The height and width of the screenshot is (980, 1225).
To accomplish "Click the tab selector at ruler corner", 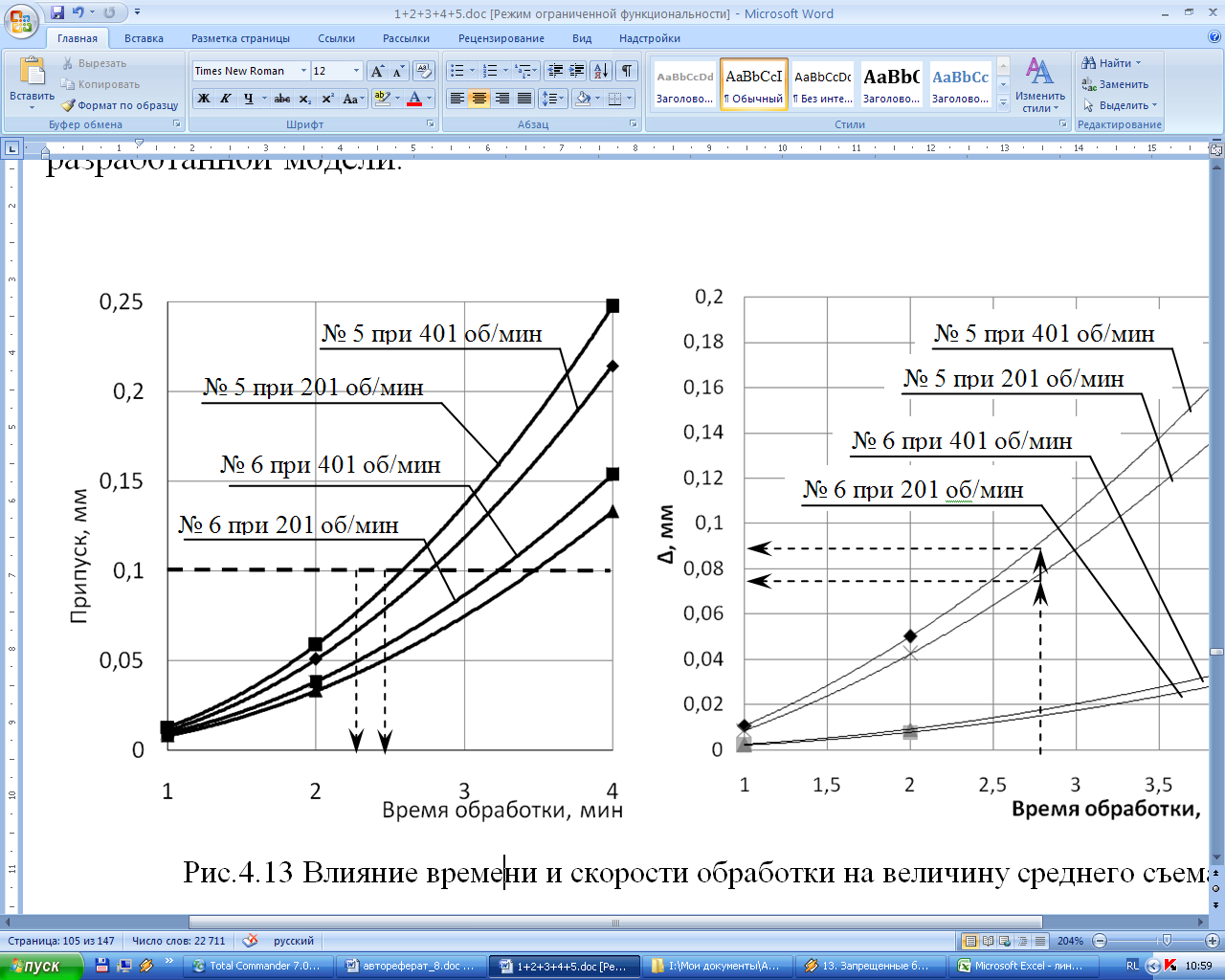I will click(x=11, y=148).
